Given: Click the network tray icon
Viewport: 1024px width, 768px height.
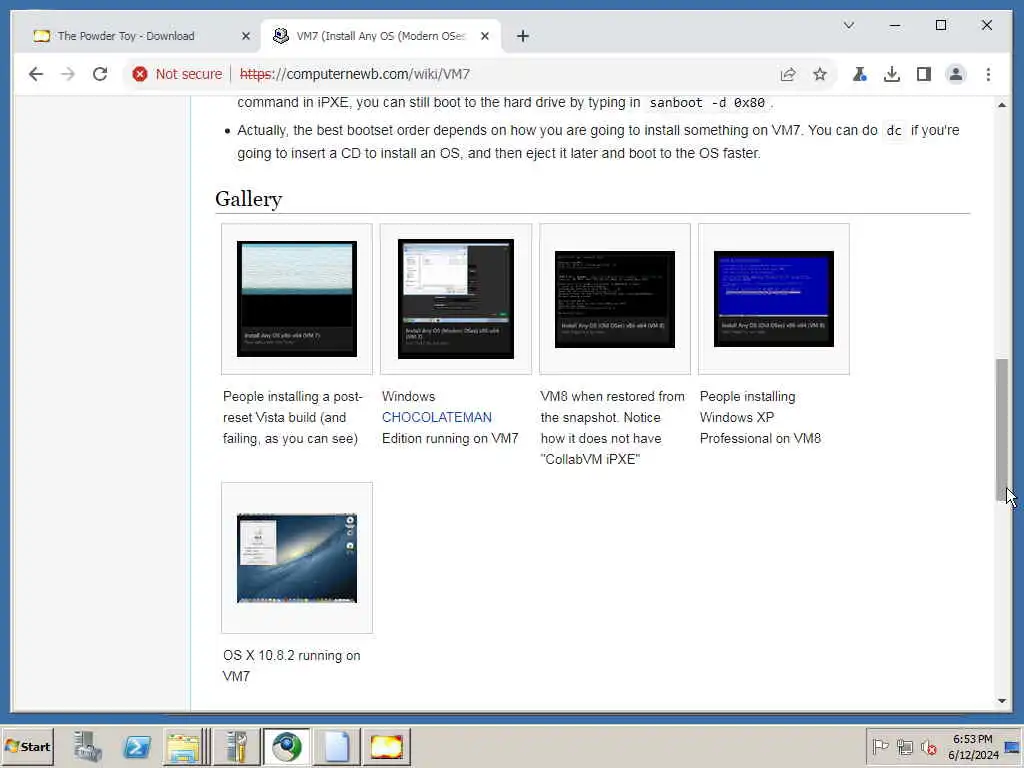Looking at the screenshot, I should click(904, 746).
